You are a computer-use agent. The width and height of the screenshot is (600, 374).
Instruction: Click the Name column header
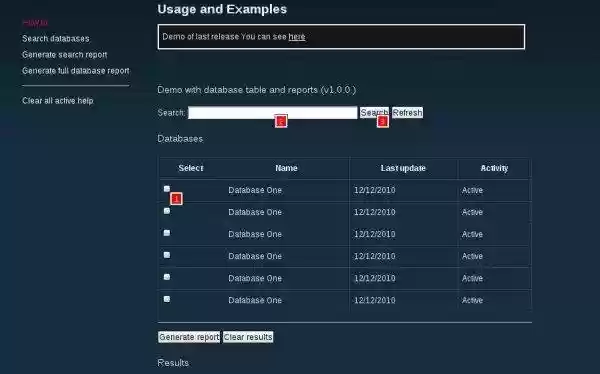click(286, 168)
